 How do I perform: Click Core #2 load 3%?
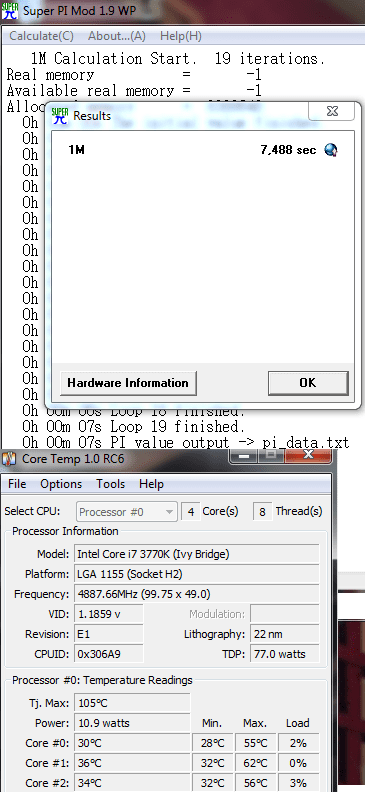click(298, 782)
